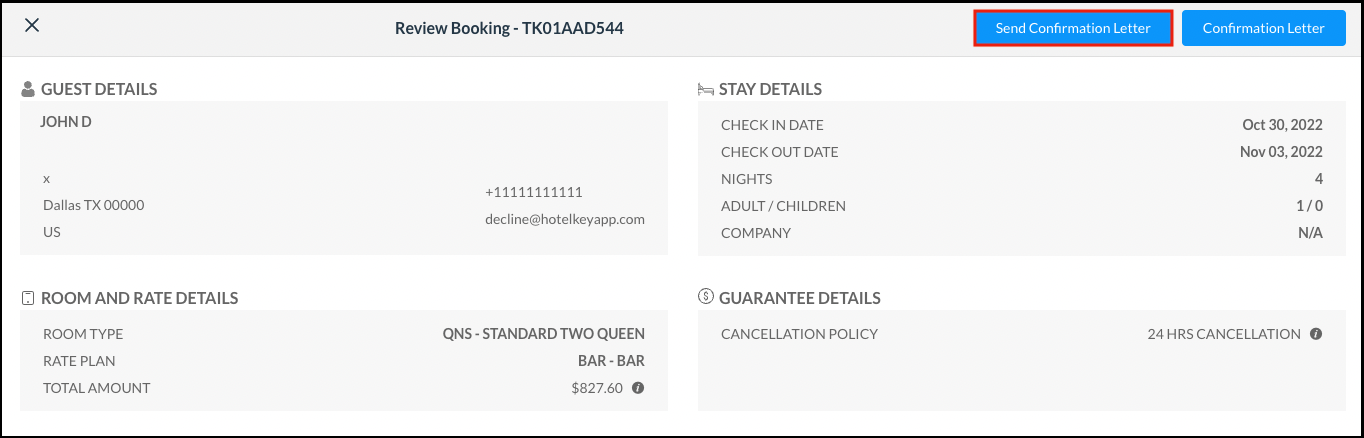Click the check out date Nov 03, 2022

tap(1280, 152)
